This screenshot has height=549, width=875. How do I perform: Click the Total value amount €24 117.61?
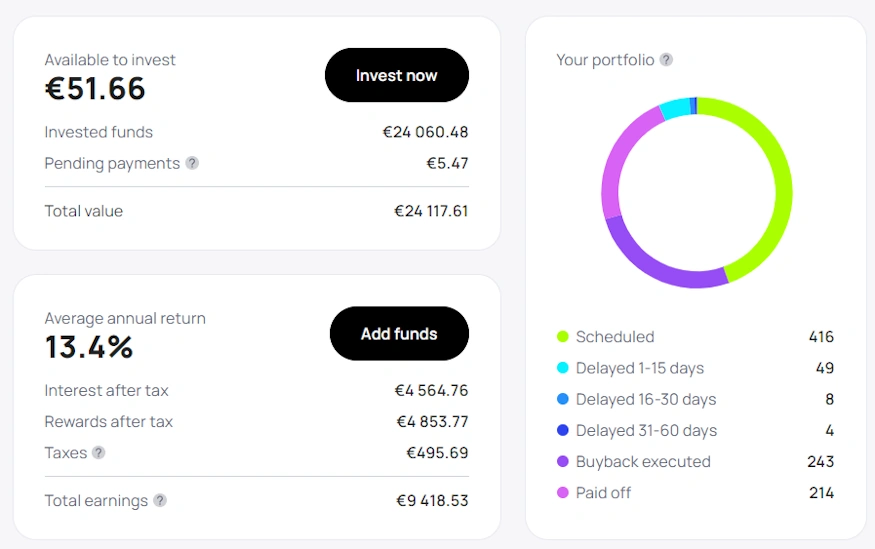click(431, 211)
